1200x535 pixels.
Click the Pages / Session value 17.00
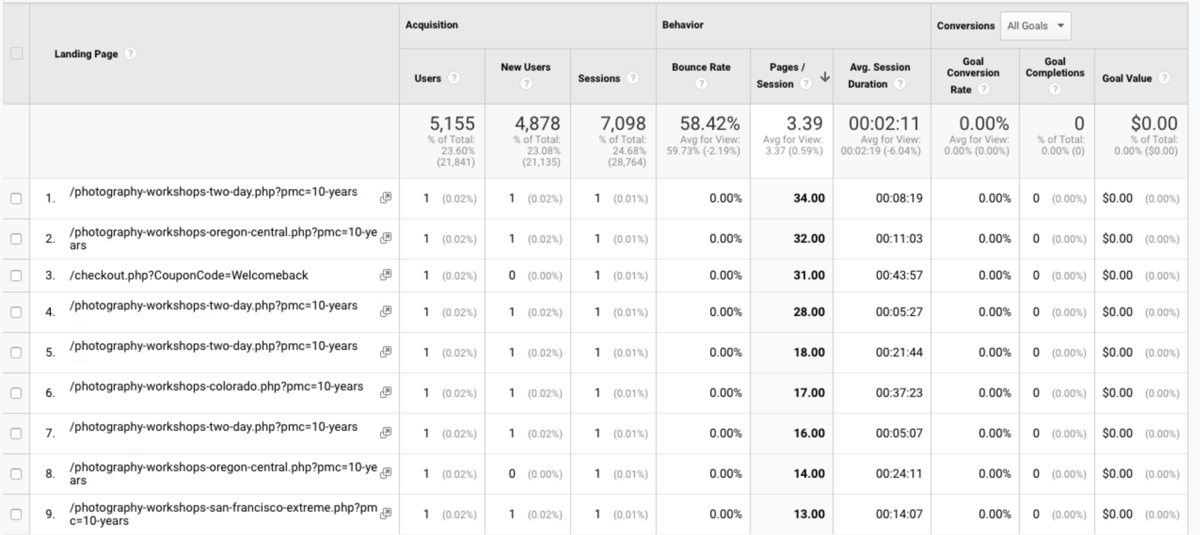[809, 393]
